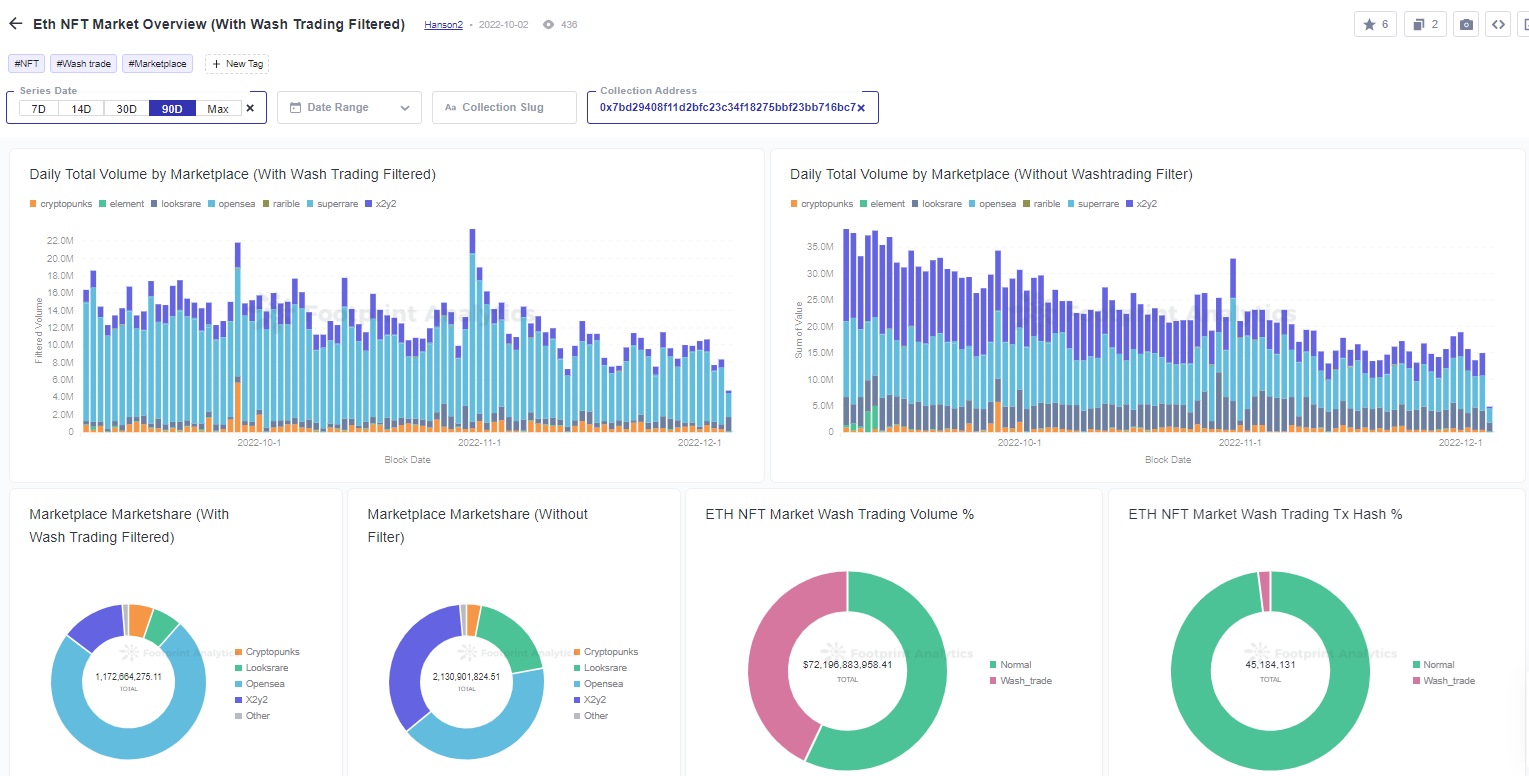Open embed code via the <> icon

click(1497, 23)
